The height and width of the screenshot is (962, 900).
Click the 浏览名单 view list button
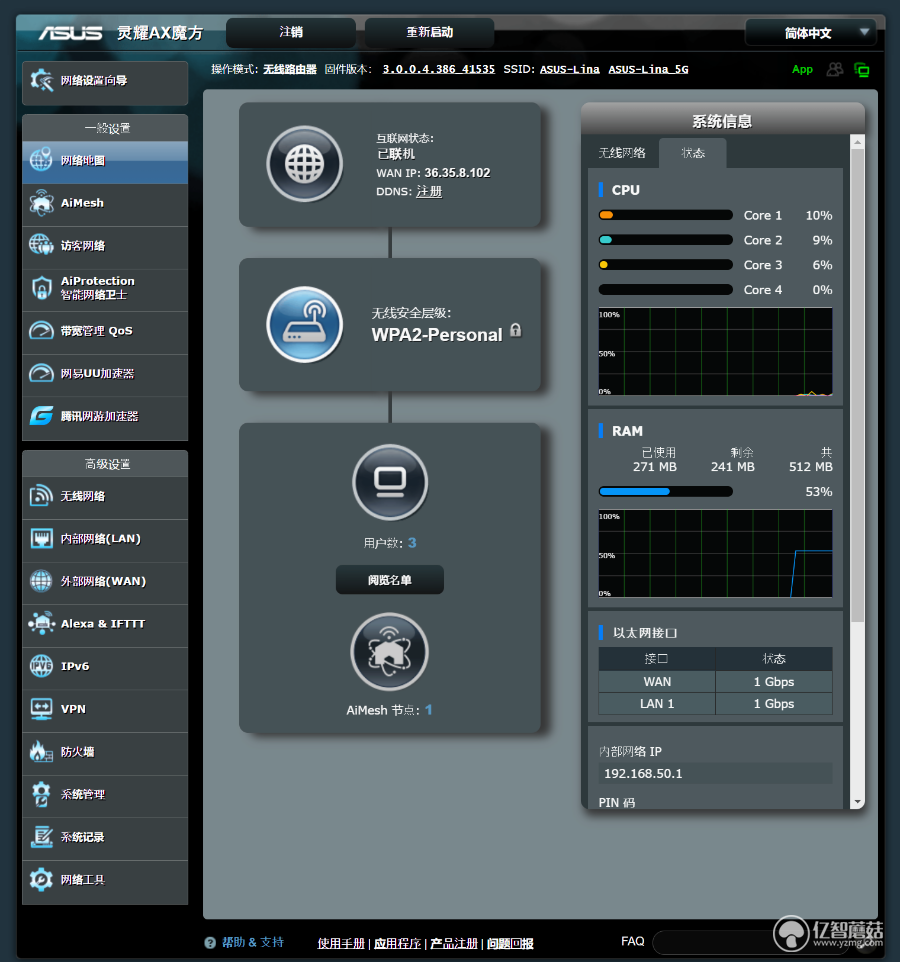coord(390,580)
